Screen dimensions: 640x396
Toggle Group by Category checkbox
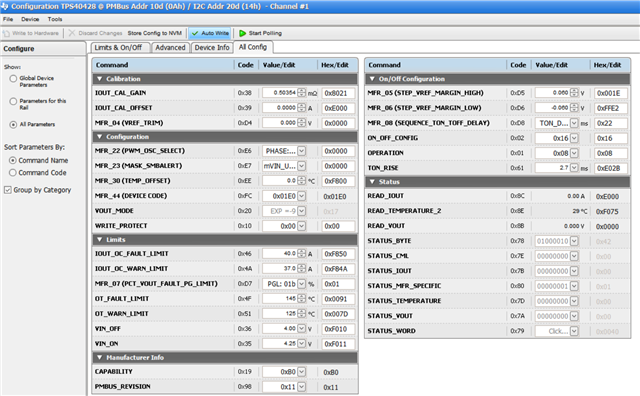coord(7,190)
